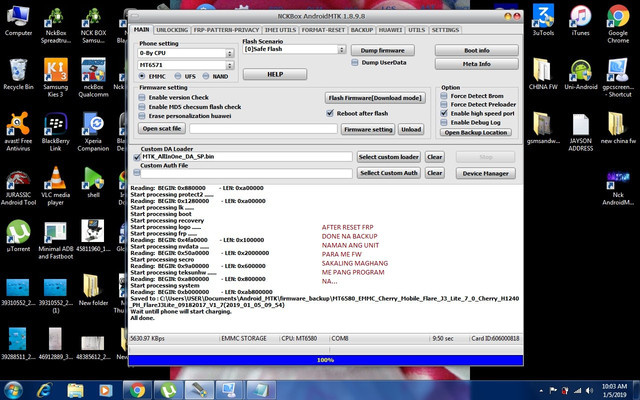The height and width of the screenshot is (400, 640).
Task: Toggle Force Detect Preloader option
Action: pos(444,104)
